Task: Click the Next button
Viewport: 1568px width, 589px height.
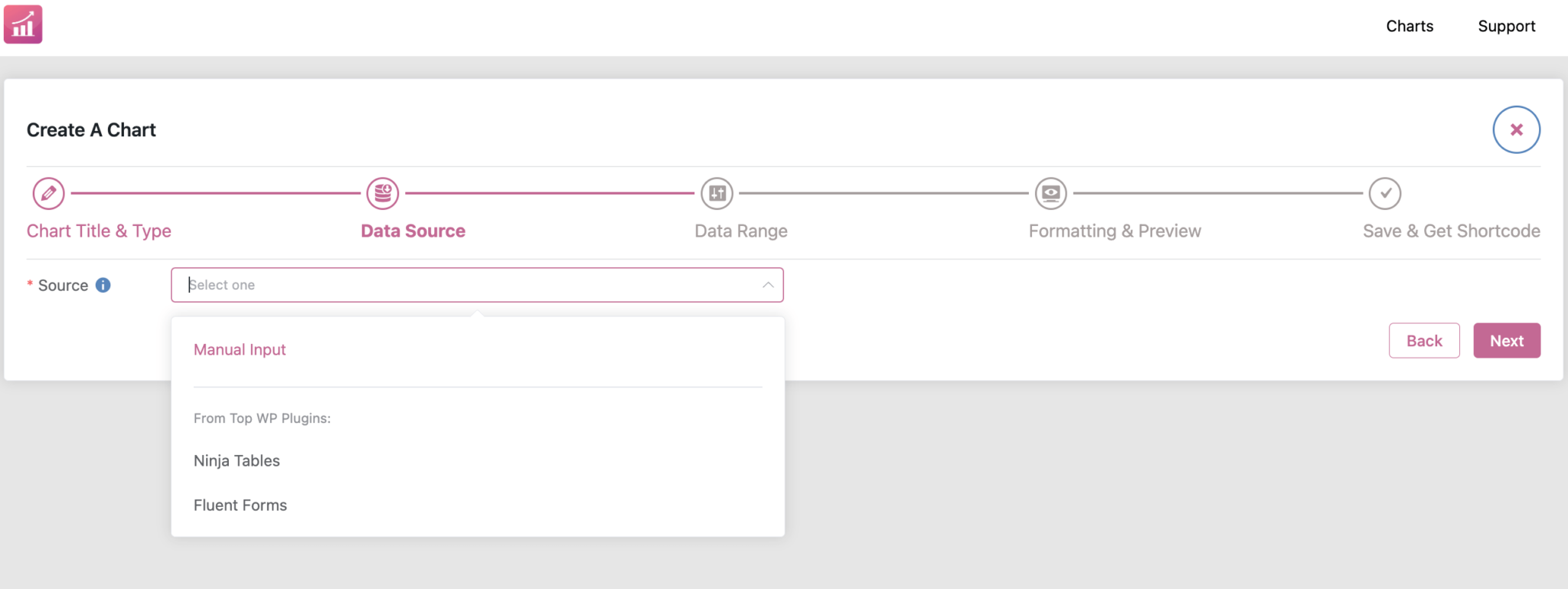Action: click(x=1506, y=340)
